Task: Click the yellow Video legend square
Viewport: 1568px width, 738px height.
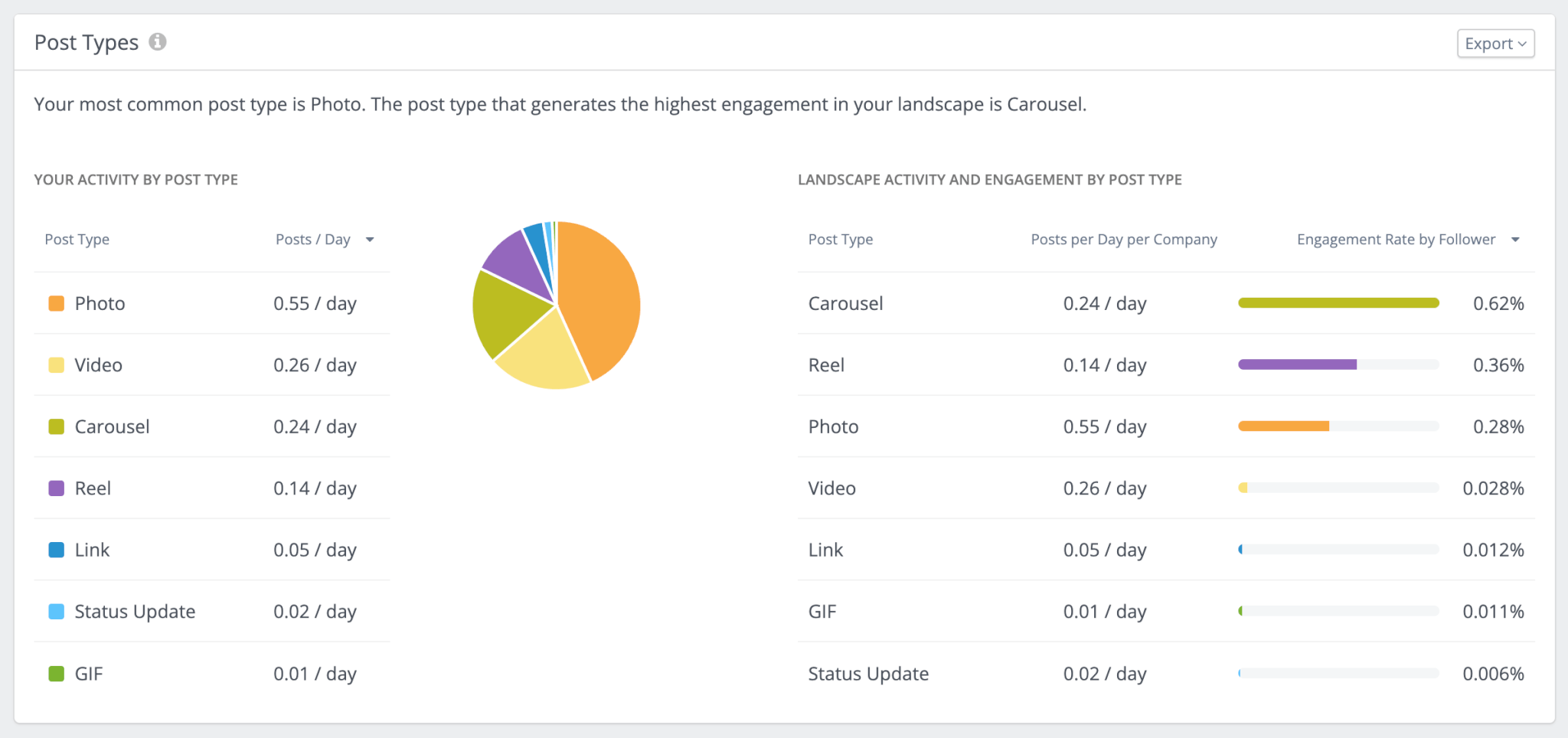Action: (x=56, y=364)
